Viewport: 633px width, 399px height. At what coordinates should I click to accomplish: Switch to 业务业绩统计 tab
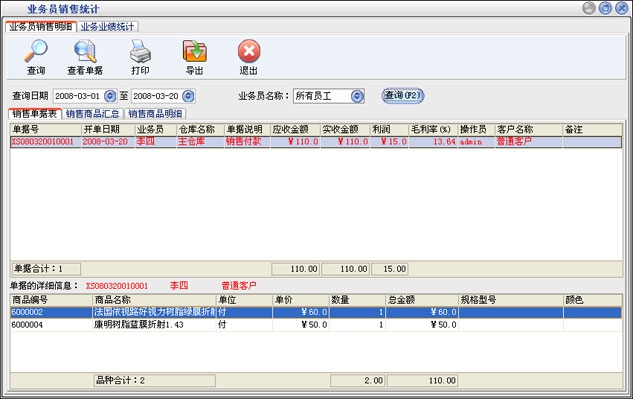pyautogui.click(x=107, y=27)
